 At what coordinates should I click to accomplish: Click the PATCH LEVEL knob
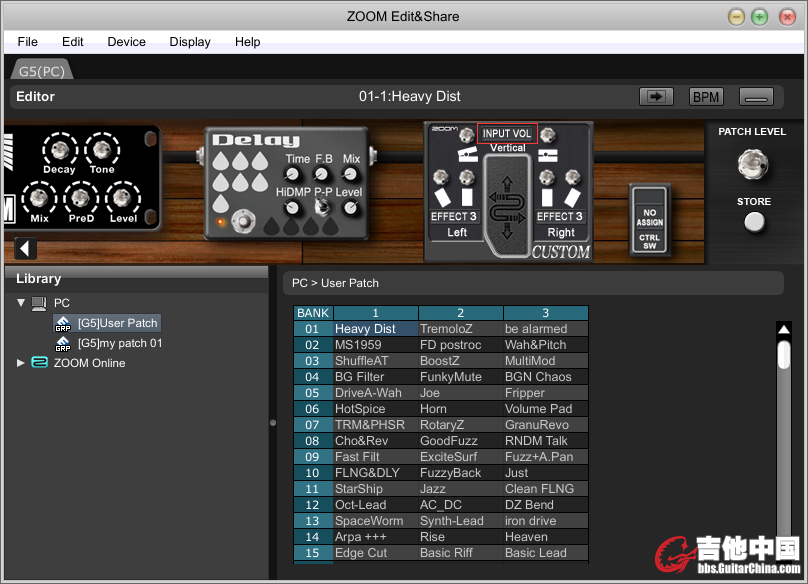(x=753, y=164)
